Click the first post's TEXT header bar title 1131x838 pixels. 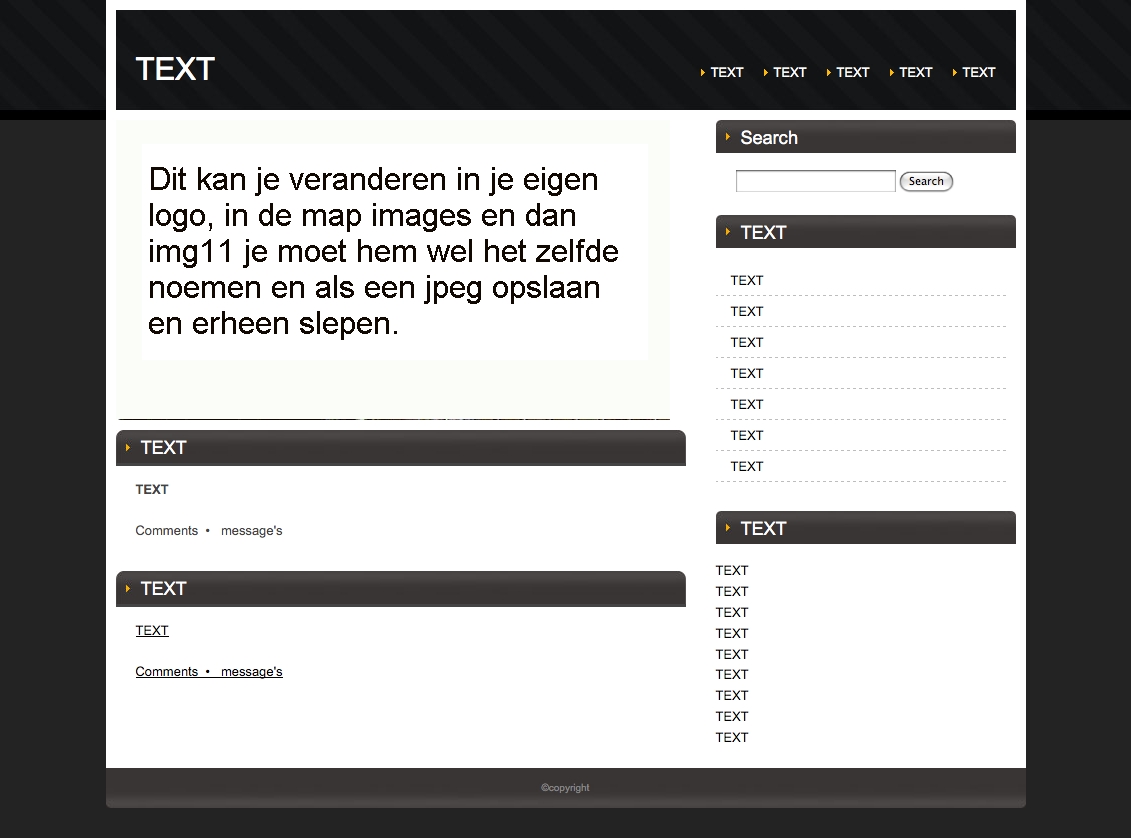(163, 447)
